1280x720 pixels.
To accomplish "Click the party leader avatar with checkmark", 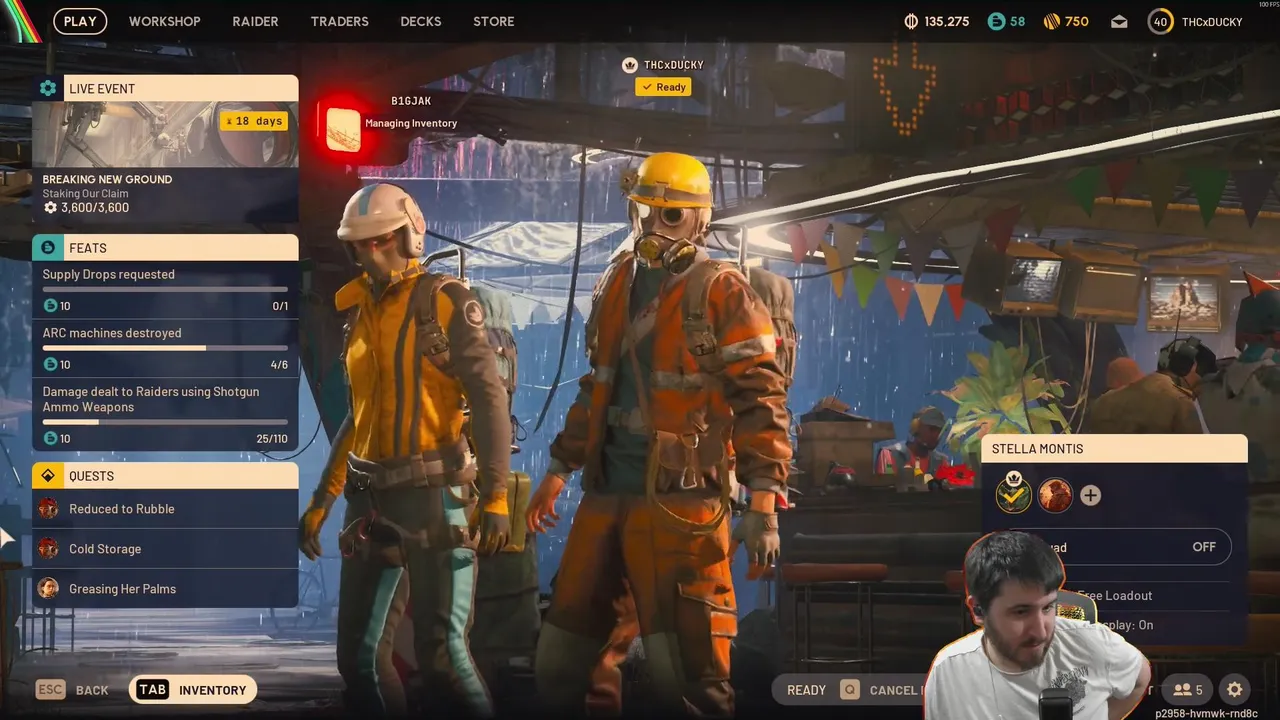I will (1014, 494).
